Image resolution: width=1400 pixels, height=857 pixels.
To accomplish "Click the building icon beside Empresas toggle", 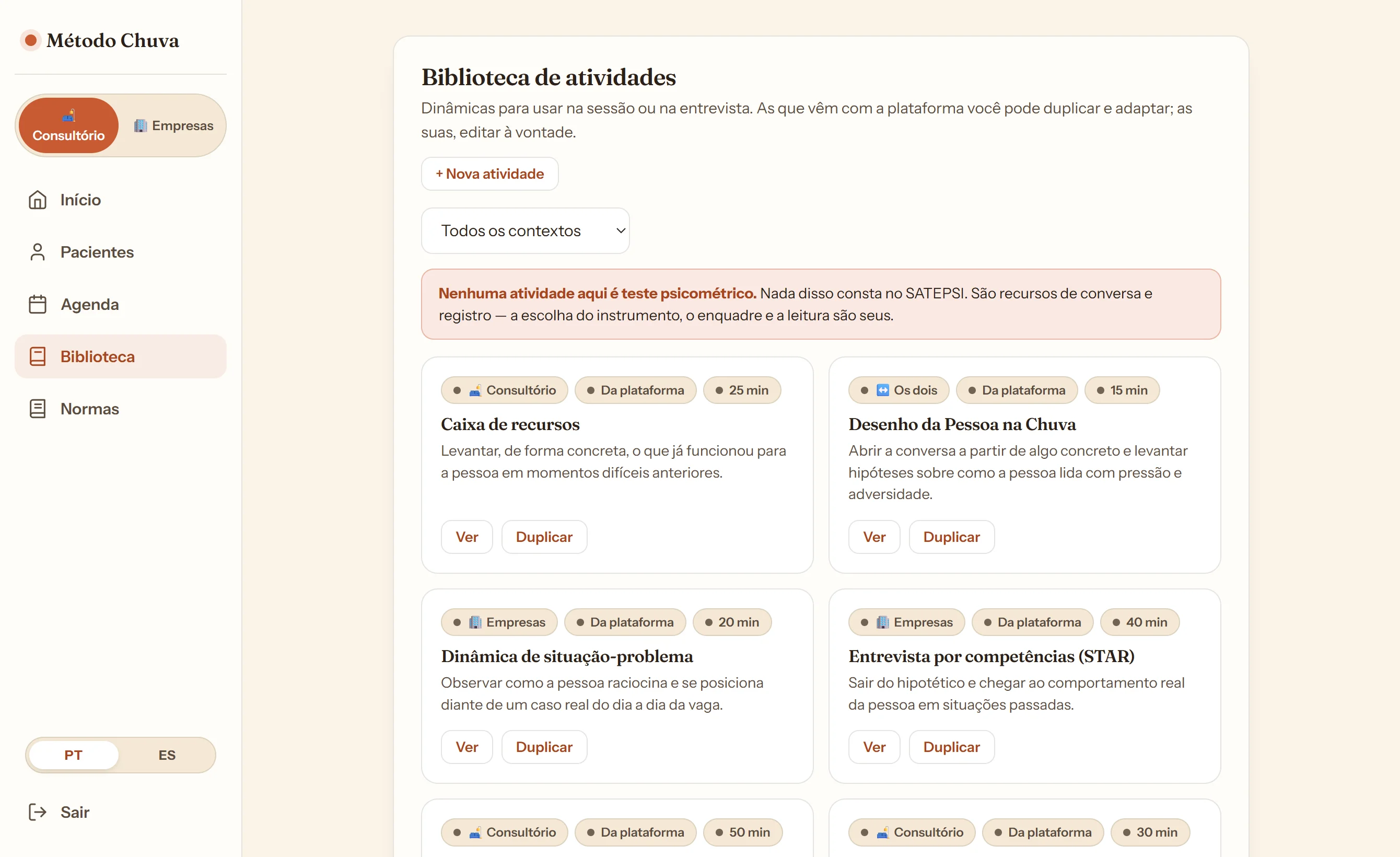I will point(141,125).
